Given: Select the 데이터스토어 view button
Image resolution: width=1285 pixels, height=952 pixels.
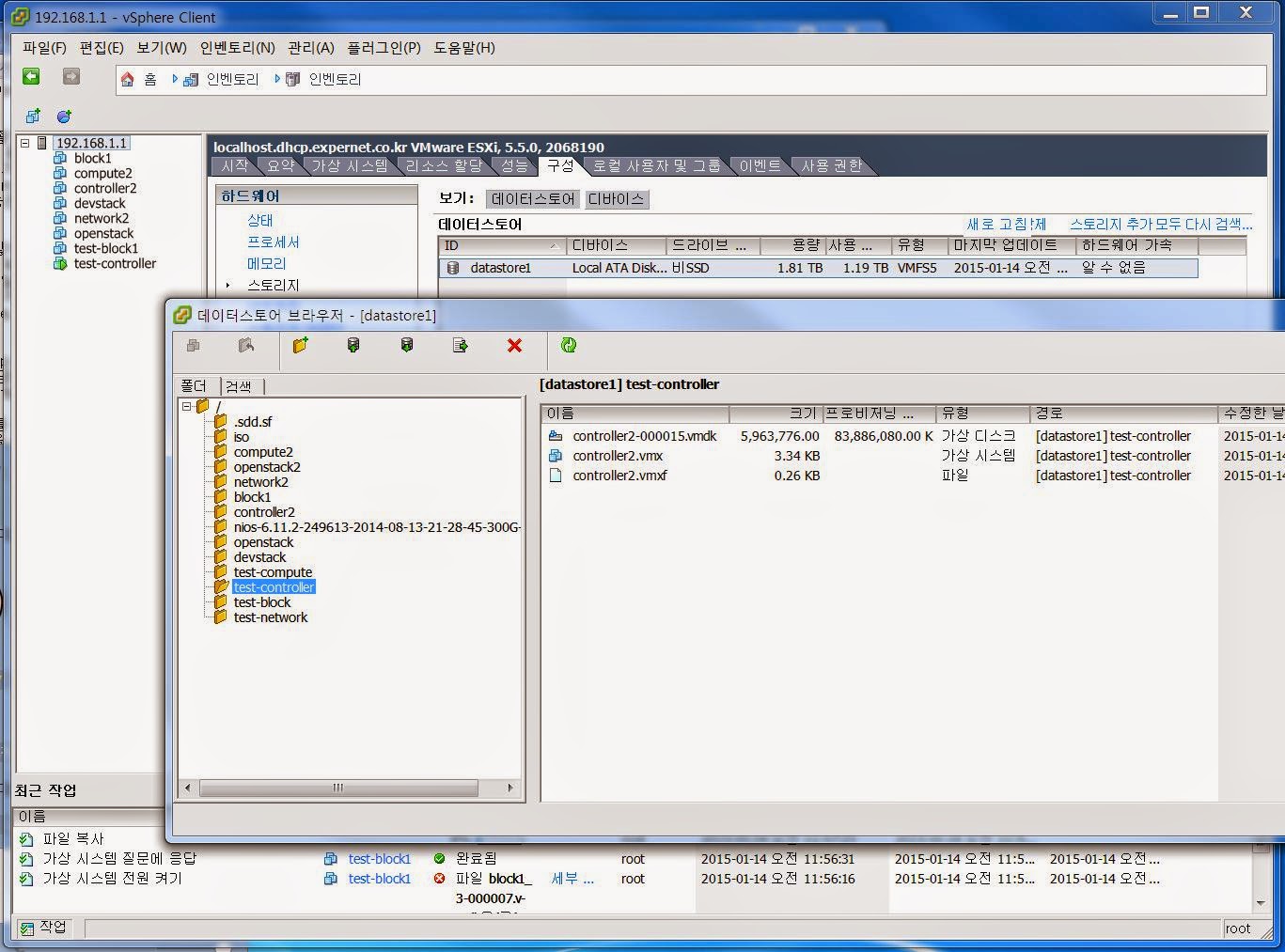Looking at the screenshot, I should pyautogui.click(x=533, y=199).
